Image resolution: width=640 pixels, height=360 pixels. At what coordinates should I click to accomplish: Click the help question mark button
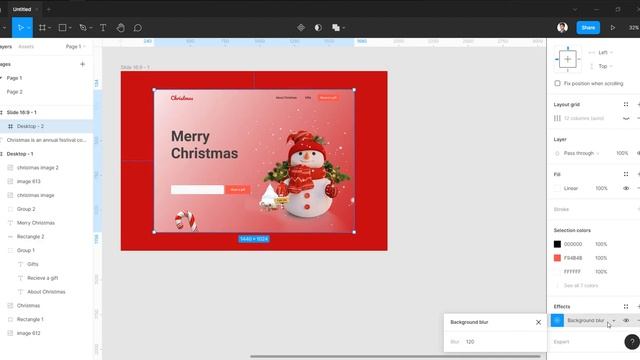pos(632,342)
